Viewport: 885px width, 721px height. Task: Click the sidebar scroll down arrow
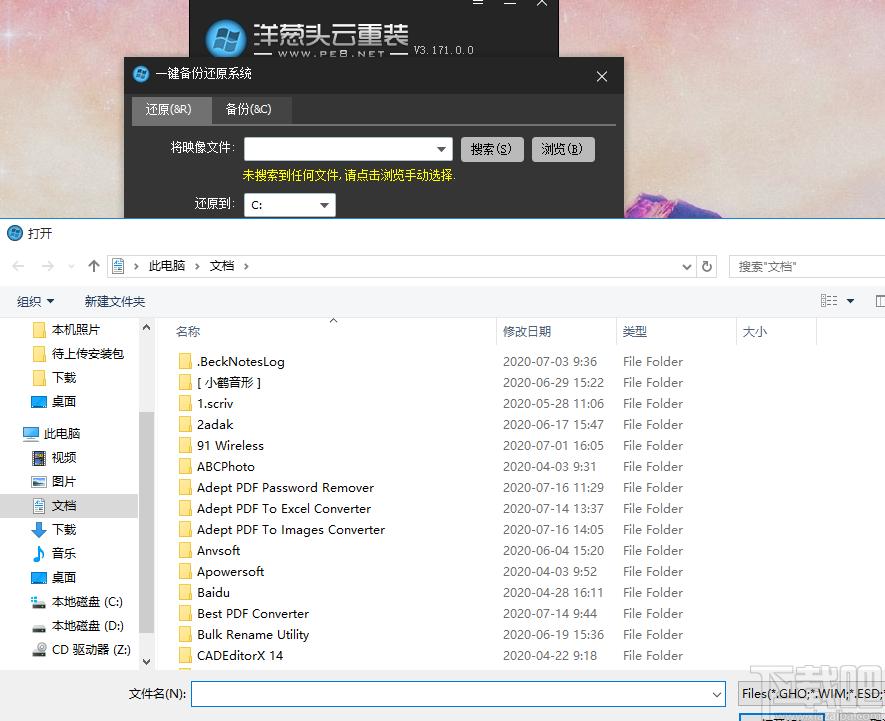pos(147,661)
